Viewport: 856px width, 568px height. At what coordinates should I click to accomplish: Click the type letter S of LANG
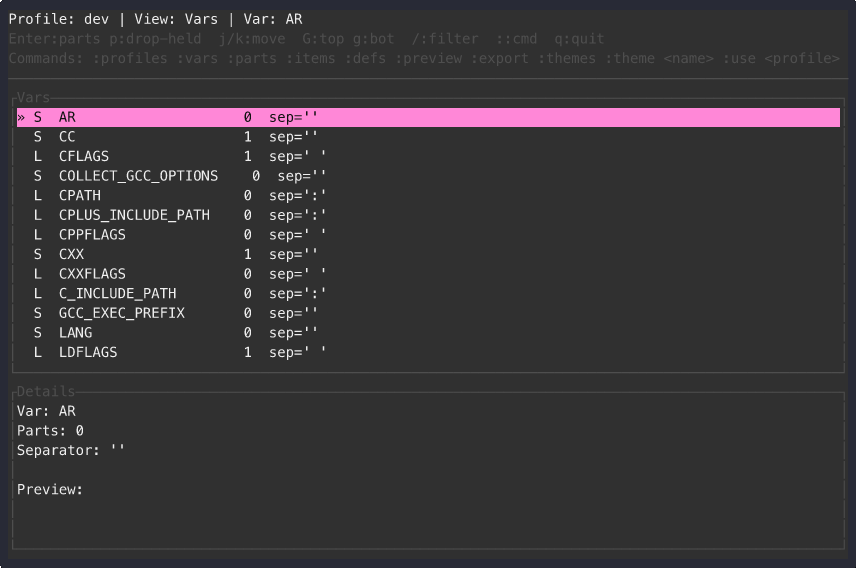pos(38,333)
